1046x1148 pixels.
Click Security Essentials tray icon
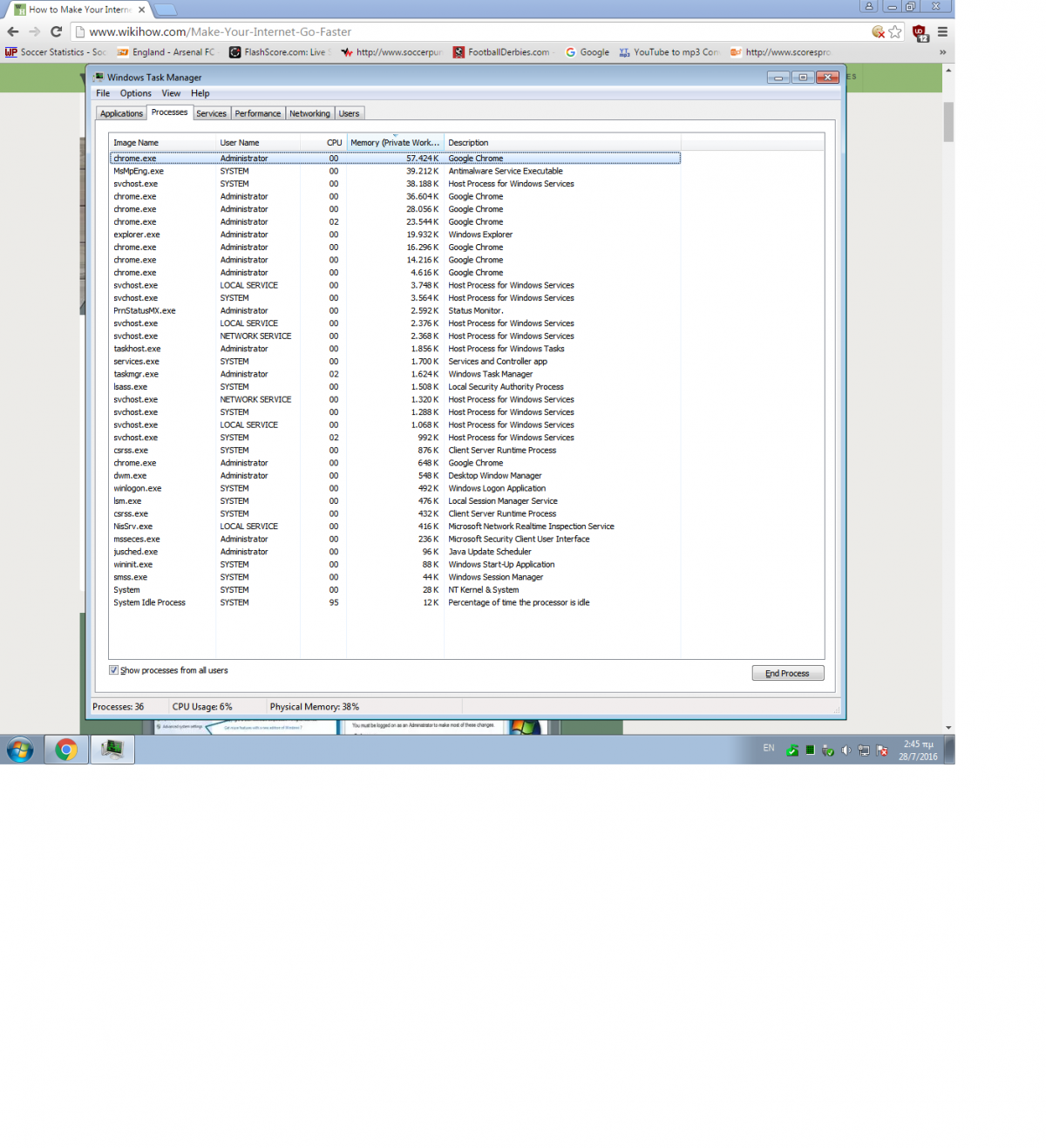coord(792,751)
